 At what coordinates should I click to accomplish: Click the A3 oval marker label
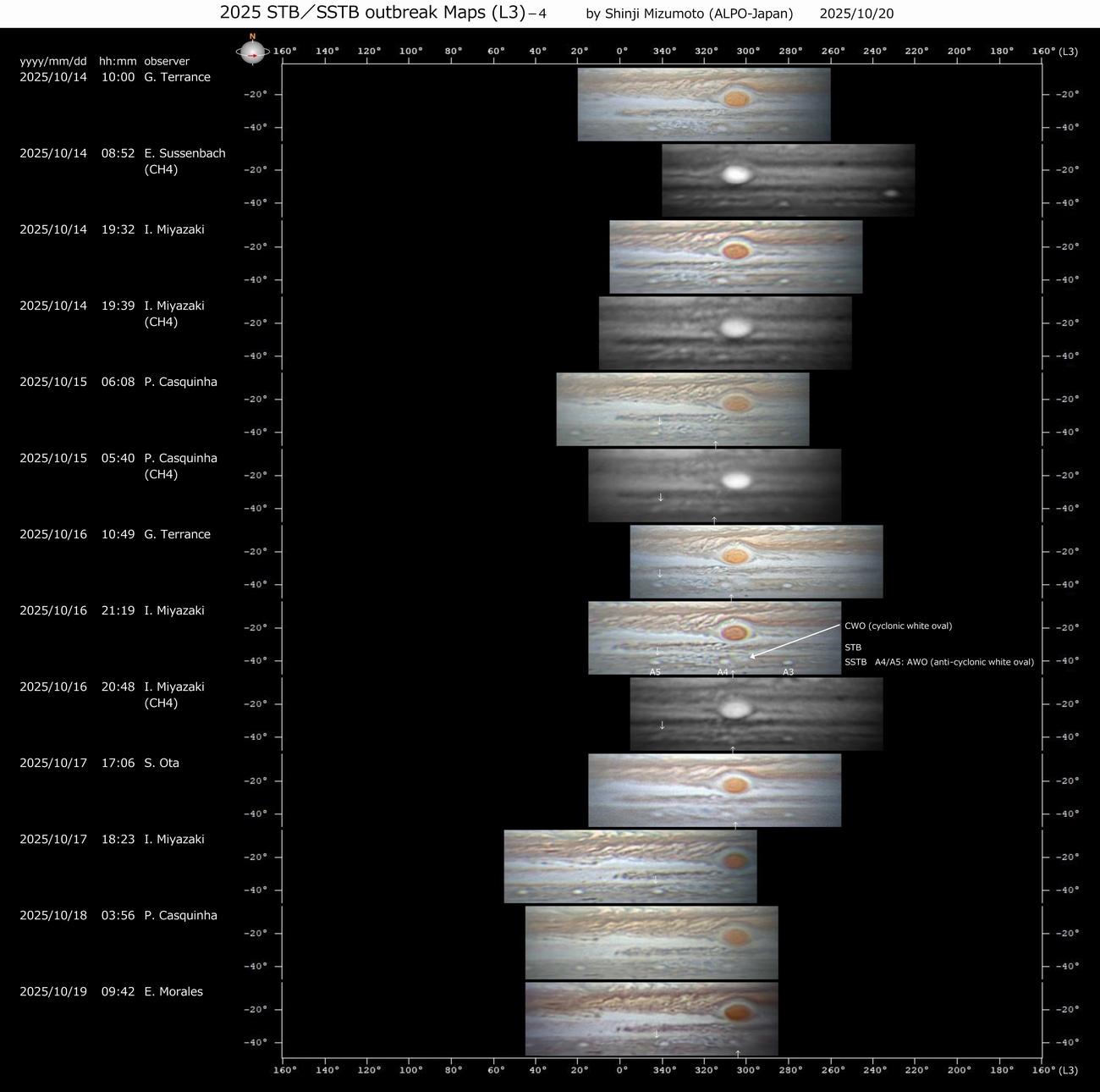point(788,672)
